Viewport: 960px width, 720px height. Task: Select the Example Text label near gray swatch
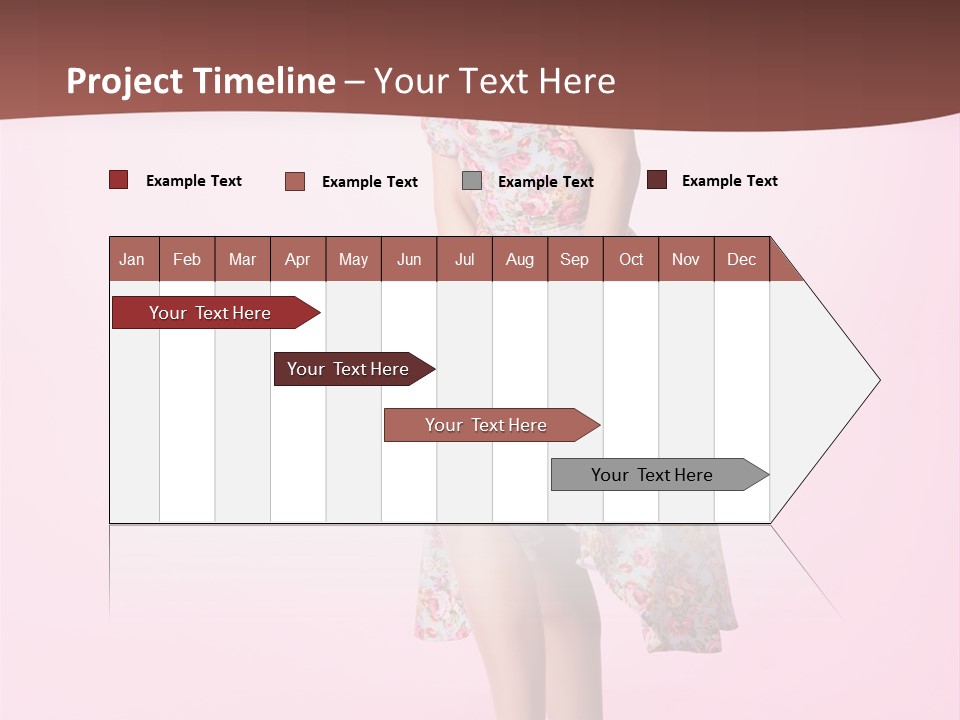[546, 182]
